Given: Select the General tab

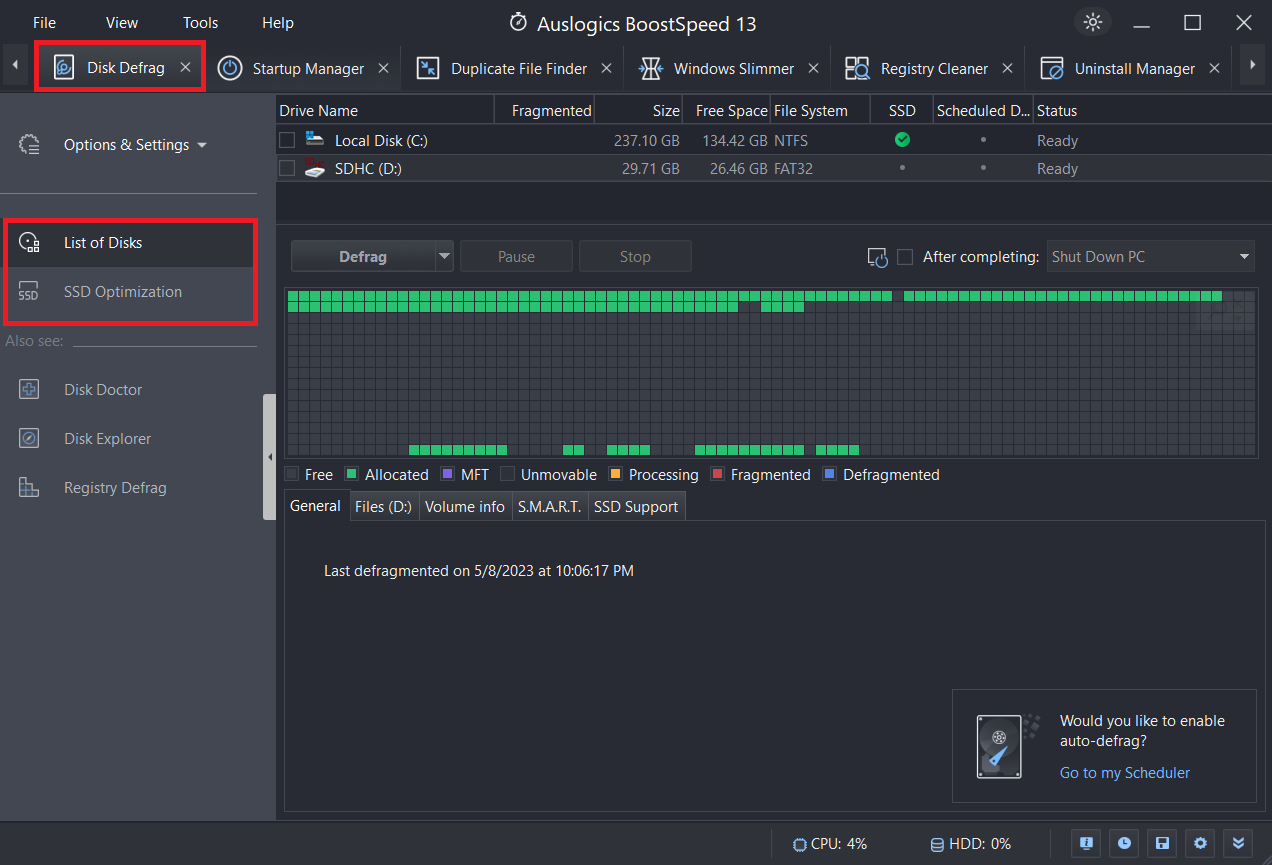Looking at the screenshot, I should [x=315, y=506].
